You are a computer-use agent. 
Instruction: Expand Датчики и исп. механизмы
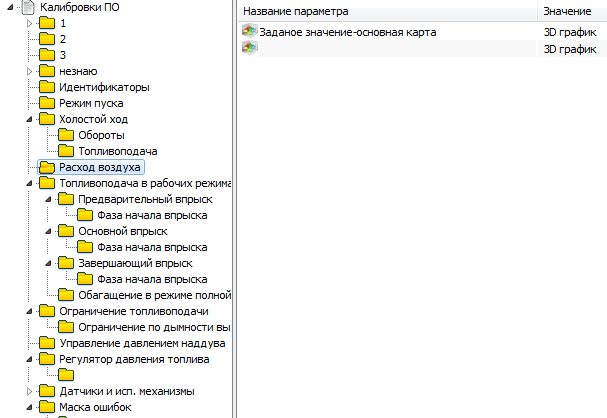(x=29, y=391)
